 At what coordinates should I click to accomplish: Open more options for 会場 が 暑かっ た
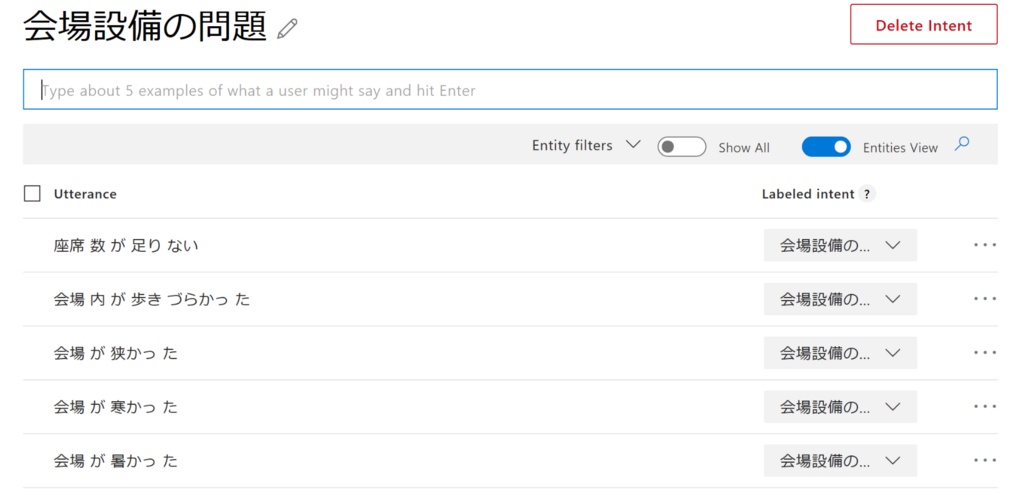(984, 461)
